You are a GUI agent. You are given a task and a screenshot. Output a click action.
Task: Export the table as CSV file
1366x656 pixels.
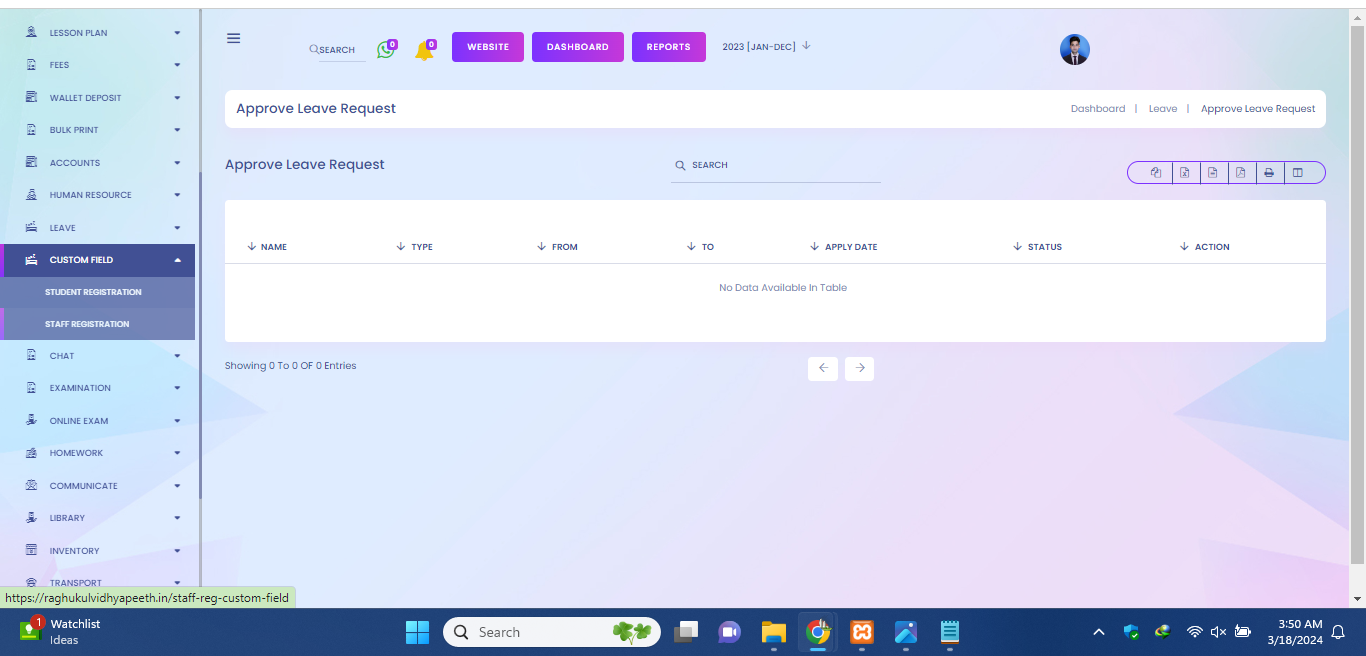tap(1212, 173)
